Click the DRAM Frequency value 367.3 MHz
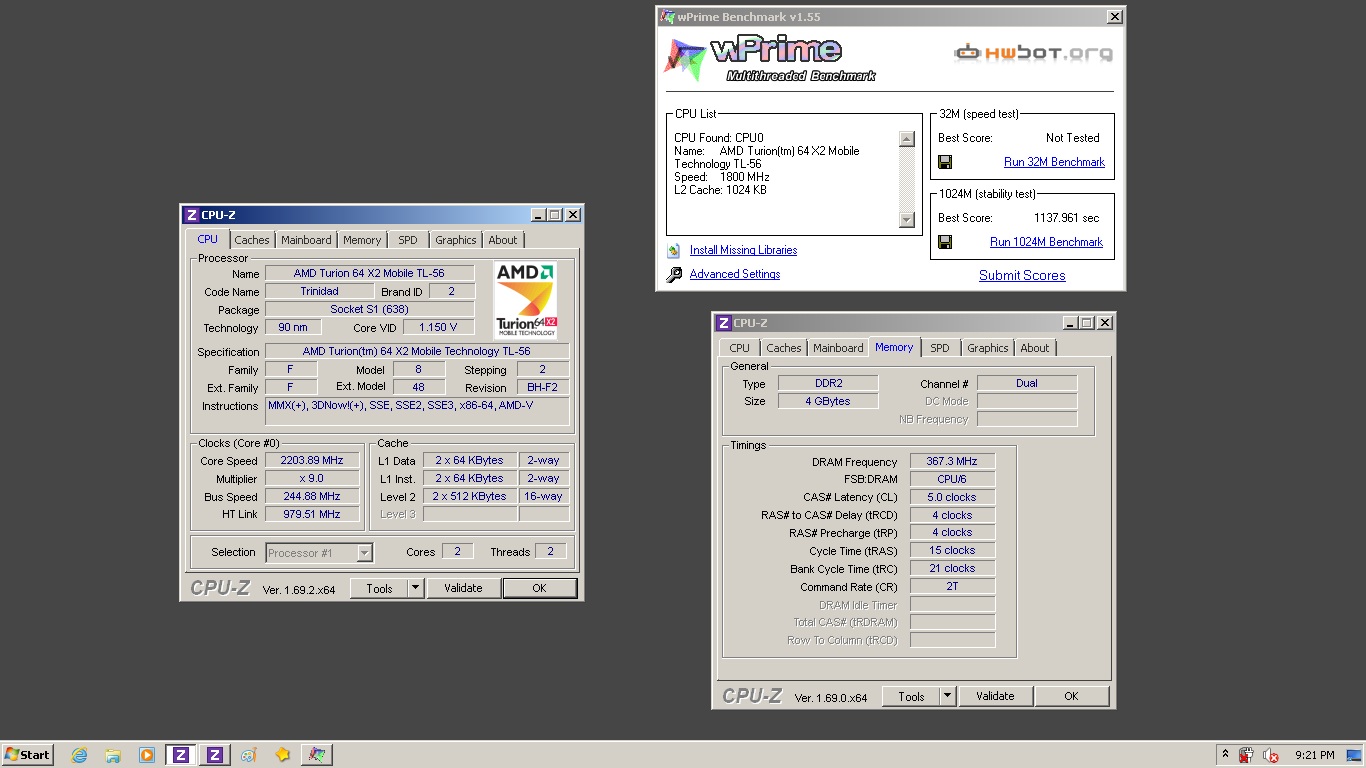 (952, 462)
